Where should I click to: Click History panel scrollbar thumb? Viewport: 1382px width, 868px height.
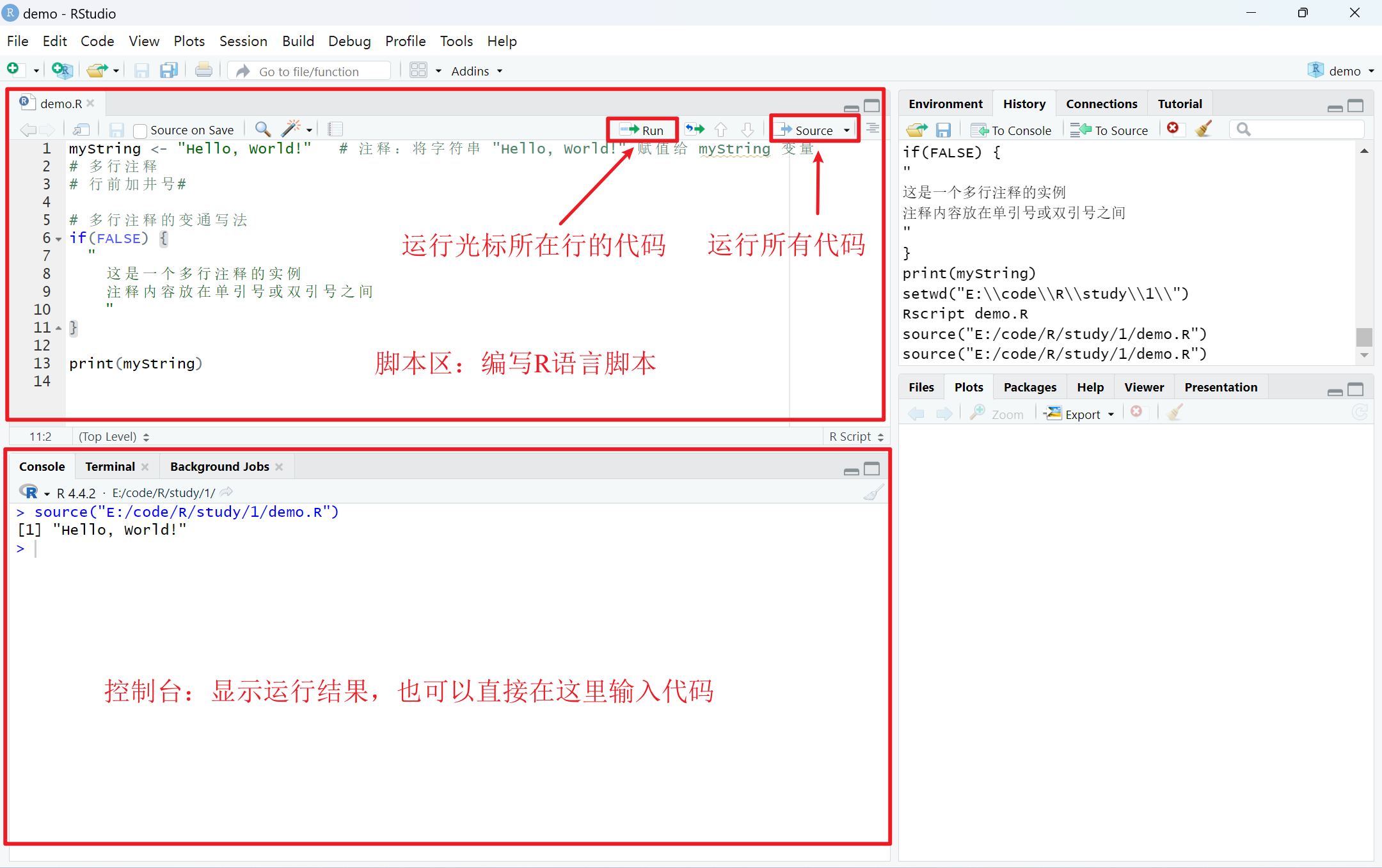[1364, 336]
